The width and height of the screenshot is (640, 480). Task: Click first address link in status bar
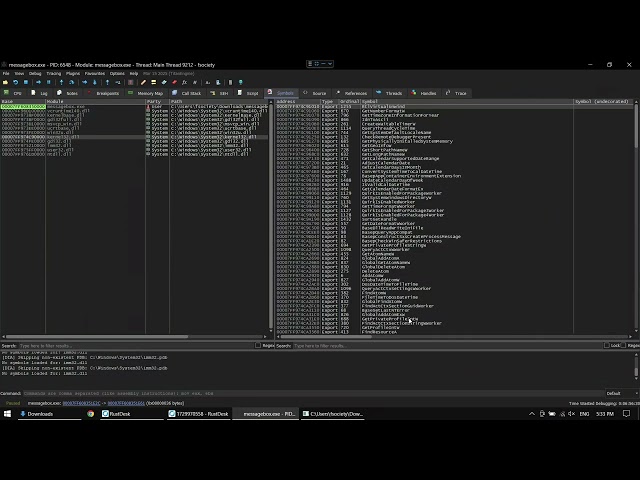click(81, 403)
